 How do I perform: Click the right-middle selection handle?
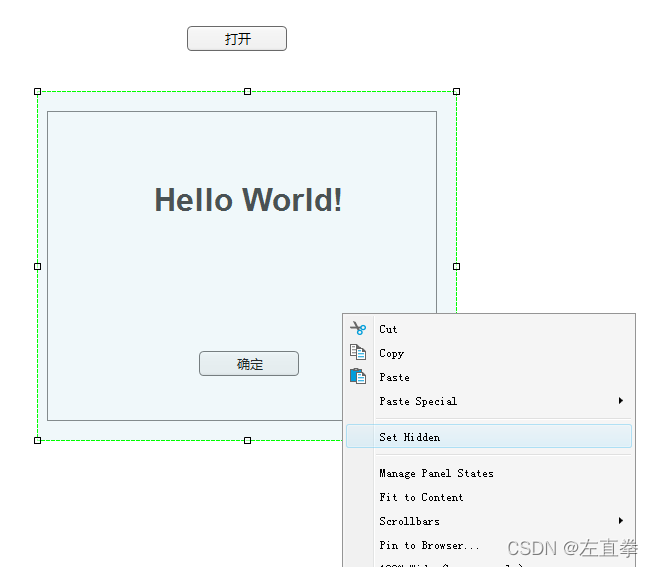point(456,267)
